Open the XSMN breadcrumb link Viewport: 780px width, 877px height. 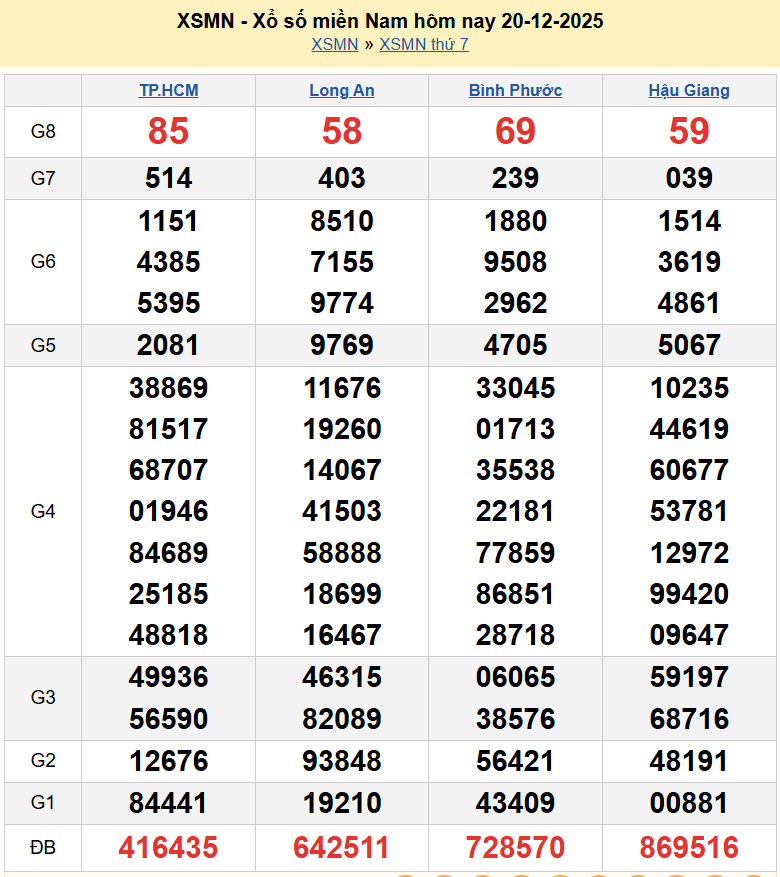334,44
